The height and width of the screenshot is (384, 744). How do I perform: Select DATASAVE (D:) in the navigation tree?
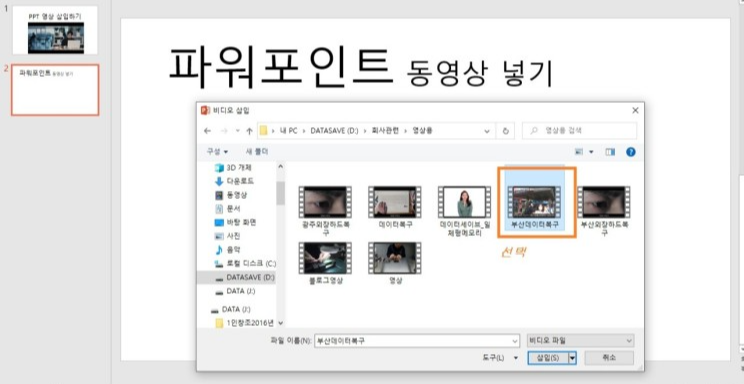pyautogui.click(x=236, y=277)
